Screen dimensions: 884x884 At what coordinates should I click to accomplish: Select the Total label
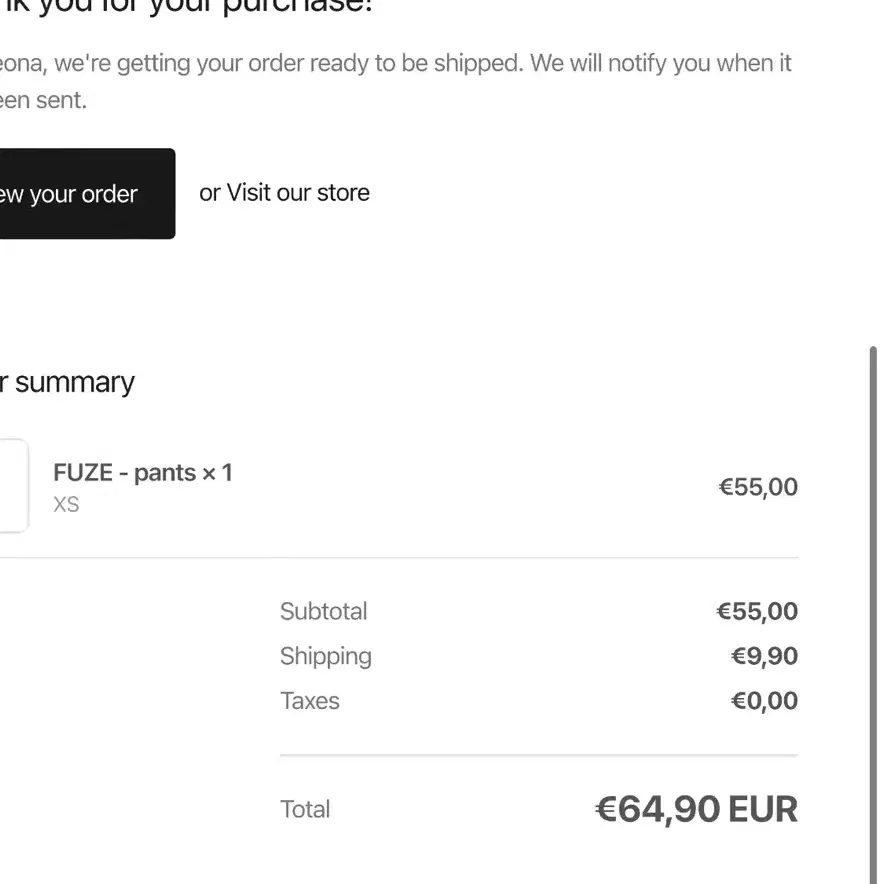point(305,809)
